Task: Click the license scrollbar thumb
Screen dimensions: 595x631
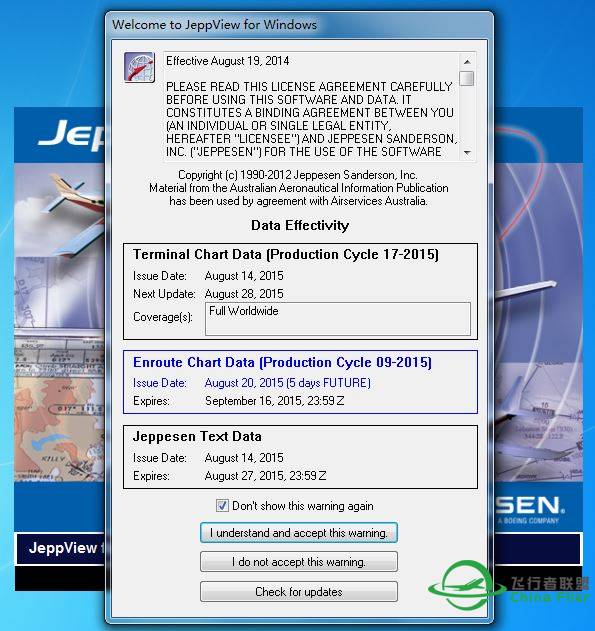Action: coord(467,78)
